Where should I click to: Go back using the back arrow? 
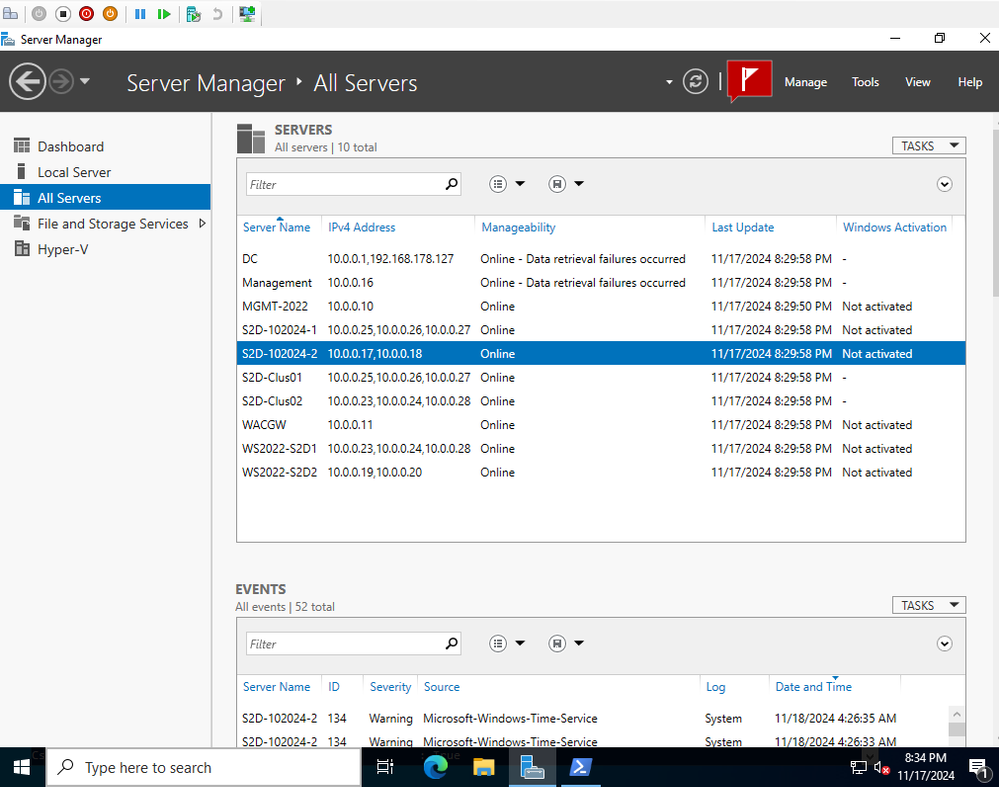pos(27,82)
